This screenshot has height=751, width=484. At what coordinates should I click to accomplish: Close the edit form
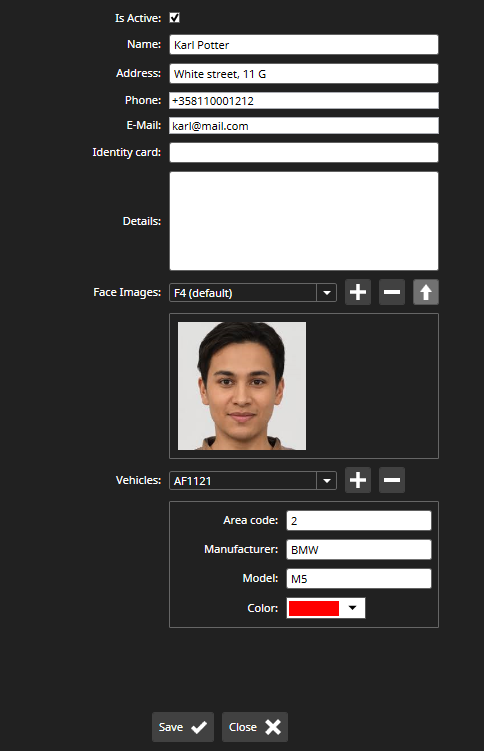255,727
